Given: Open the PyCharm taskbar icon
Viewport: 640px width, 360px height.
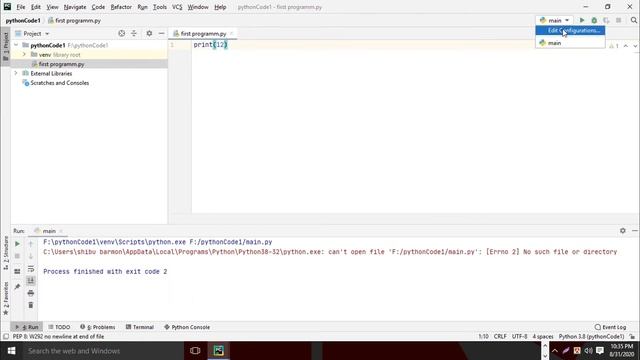Looking at the screenshot, I should [219, 351].
